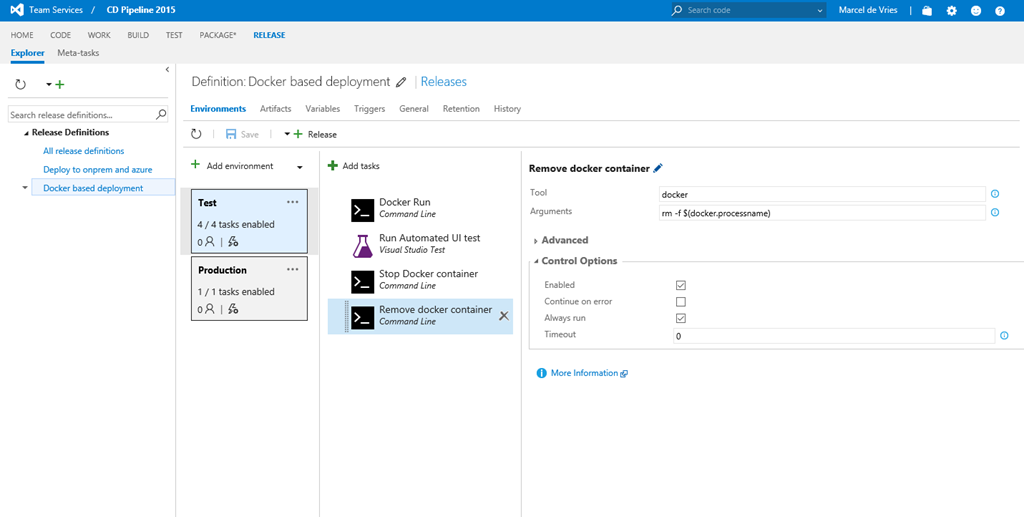Viewport: 1024px width, 517px height.
Task: Collapse the Release Definitions tree node
Action: coord(26,133)
